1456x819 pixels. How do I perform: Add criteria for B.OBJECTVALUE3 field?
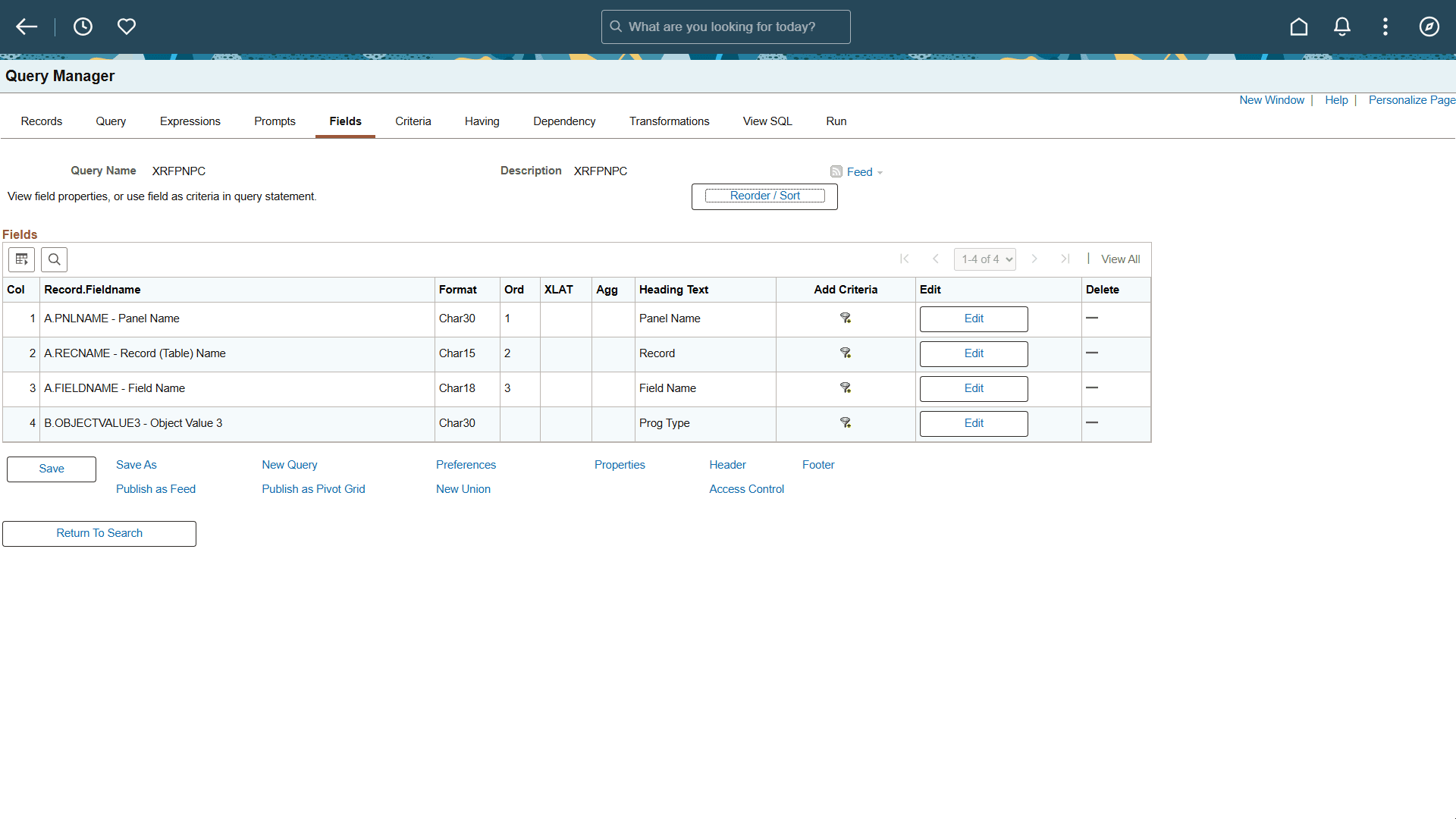coord(846,423)
